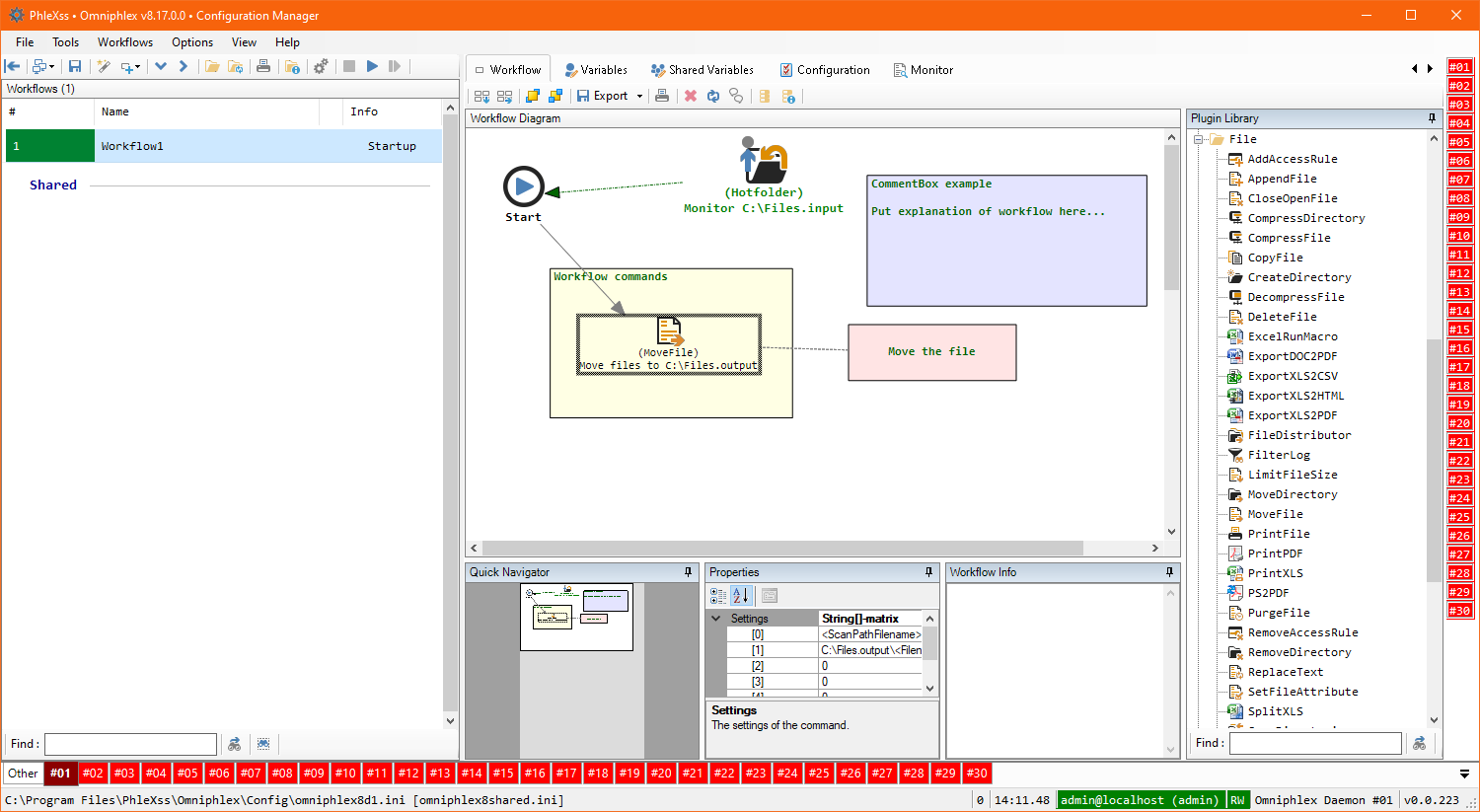Click the stop (square) button in left toolbar

(x=348, y=66)
